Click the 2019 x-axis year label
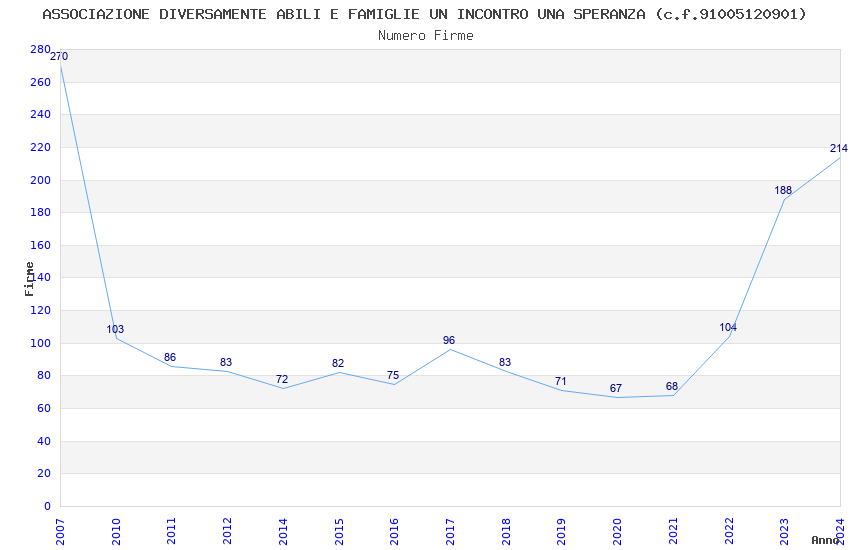This screenshot has height=550, width=850. [562, 531]
